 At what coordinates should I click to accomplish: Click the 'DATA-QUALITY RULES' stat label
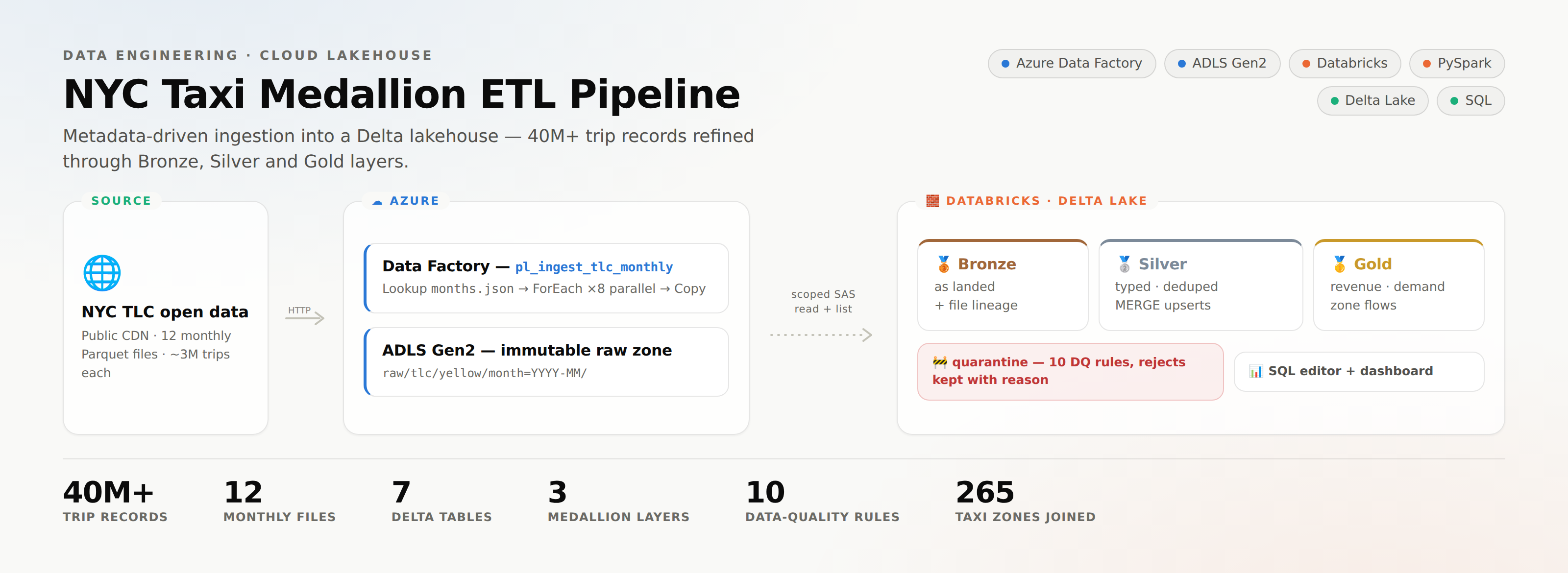pos(822,517)
